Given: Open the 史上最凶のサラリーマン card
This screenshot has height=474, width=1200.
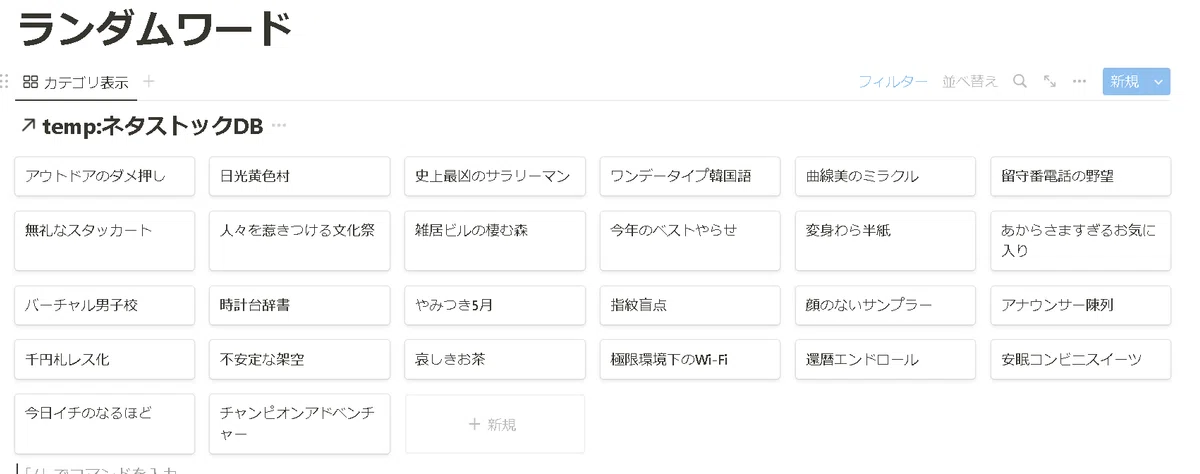Looking at the screenshot, I should tap(494, 176).
